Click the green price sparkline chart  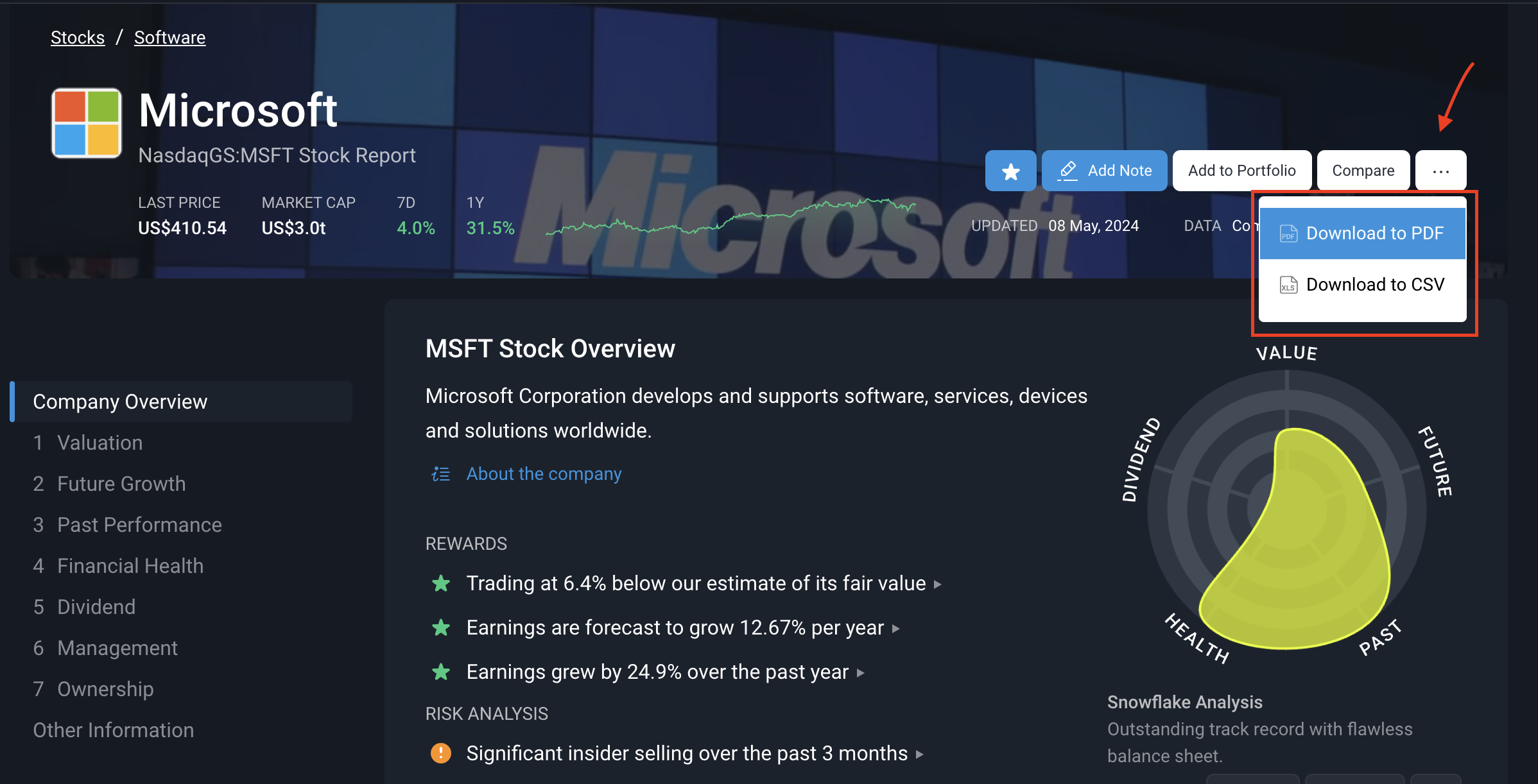coord(730,217)
